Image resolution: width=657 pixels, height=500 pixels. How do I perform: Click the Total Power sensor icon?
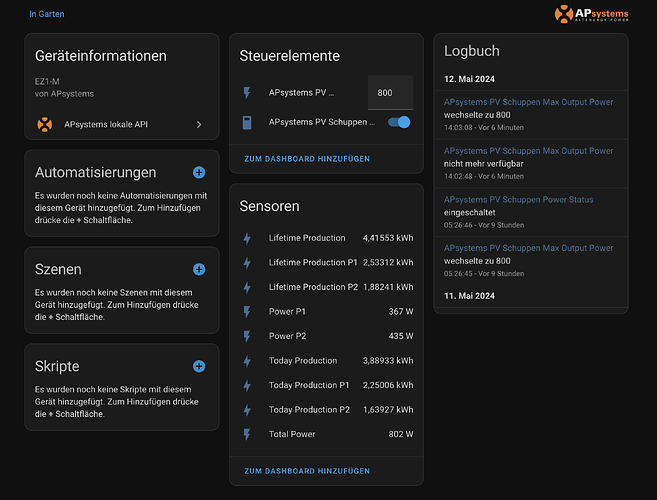tap(247, 434)
